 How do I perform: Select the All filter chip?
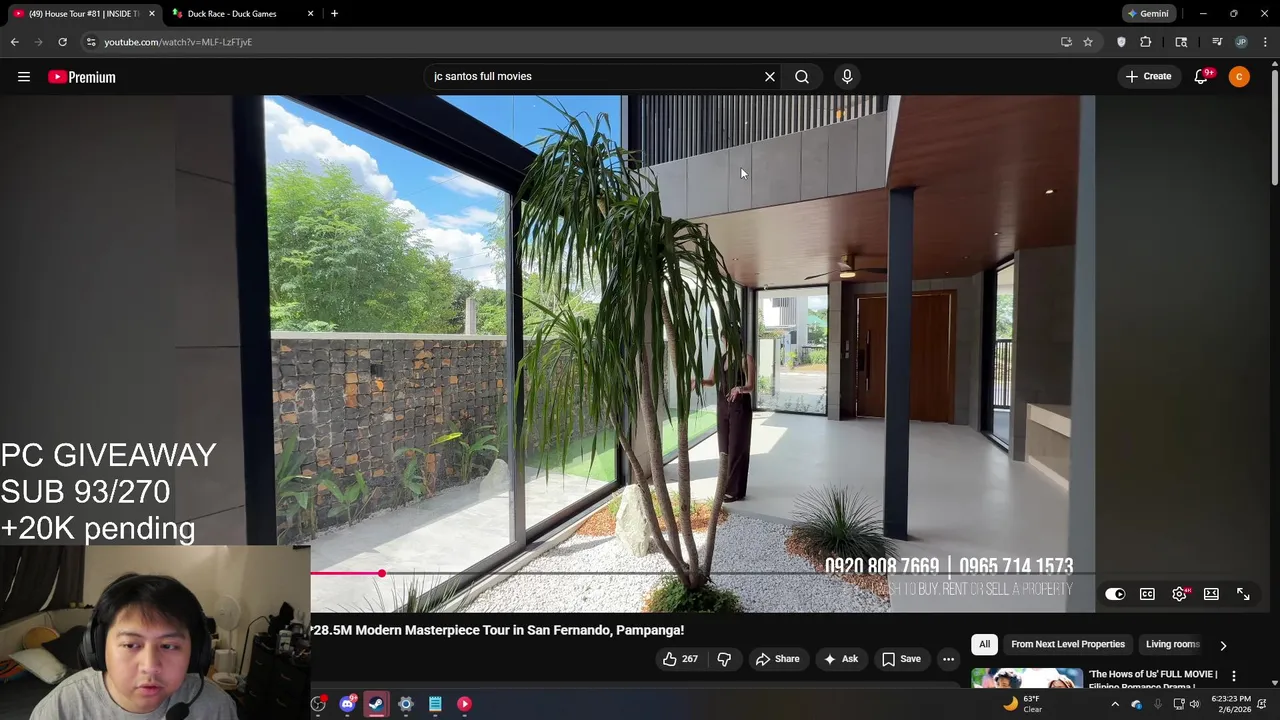coord(984,644)
